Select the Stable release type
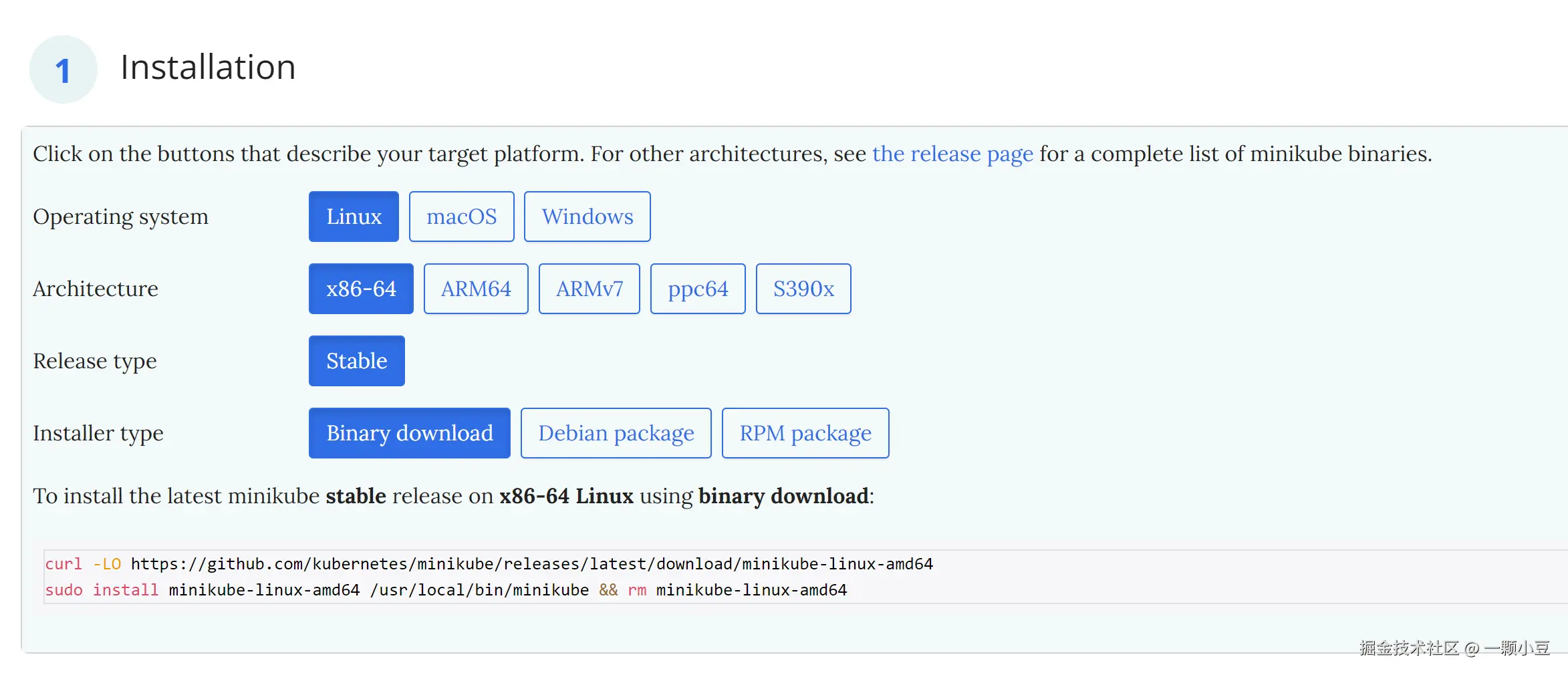 pos(356,361)
